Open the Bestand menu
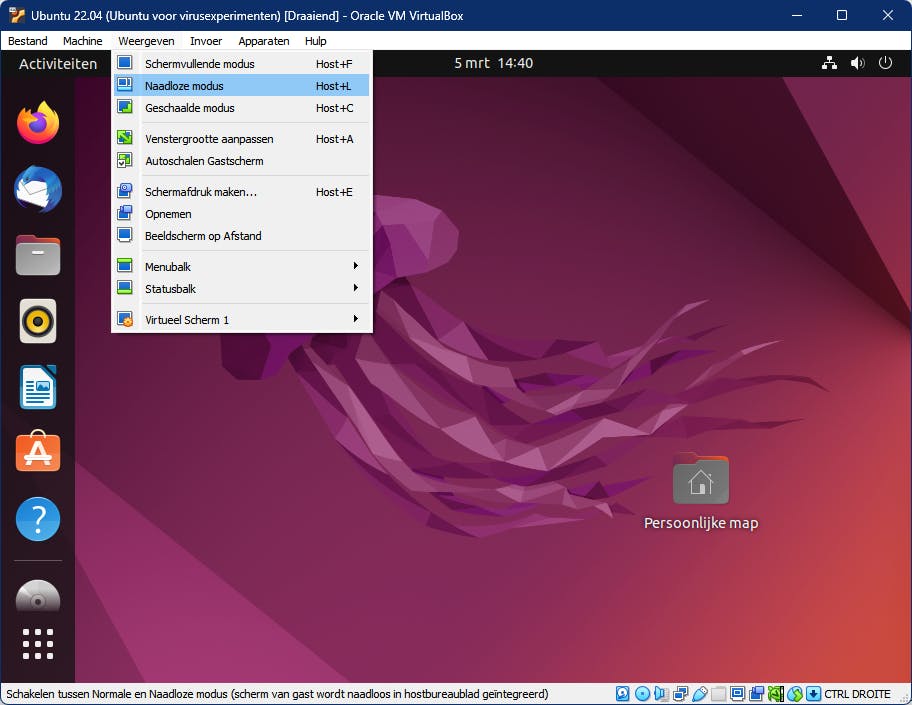This screenshot has height=705, width=912. click(x=28, y=41)
